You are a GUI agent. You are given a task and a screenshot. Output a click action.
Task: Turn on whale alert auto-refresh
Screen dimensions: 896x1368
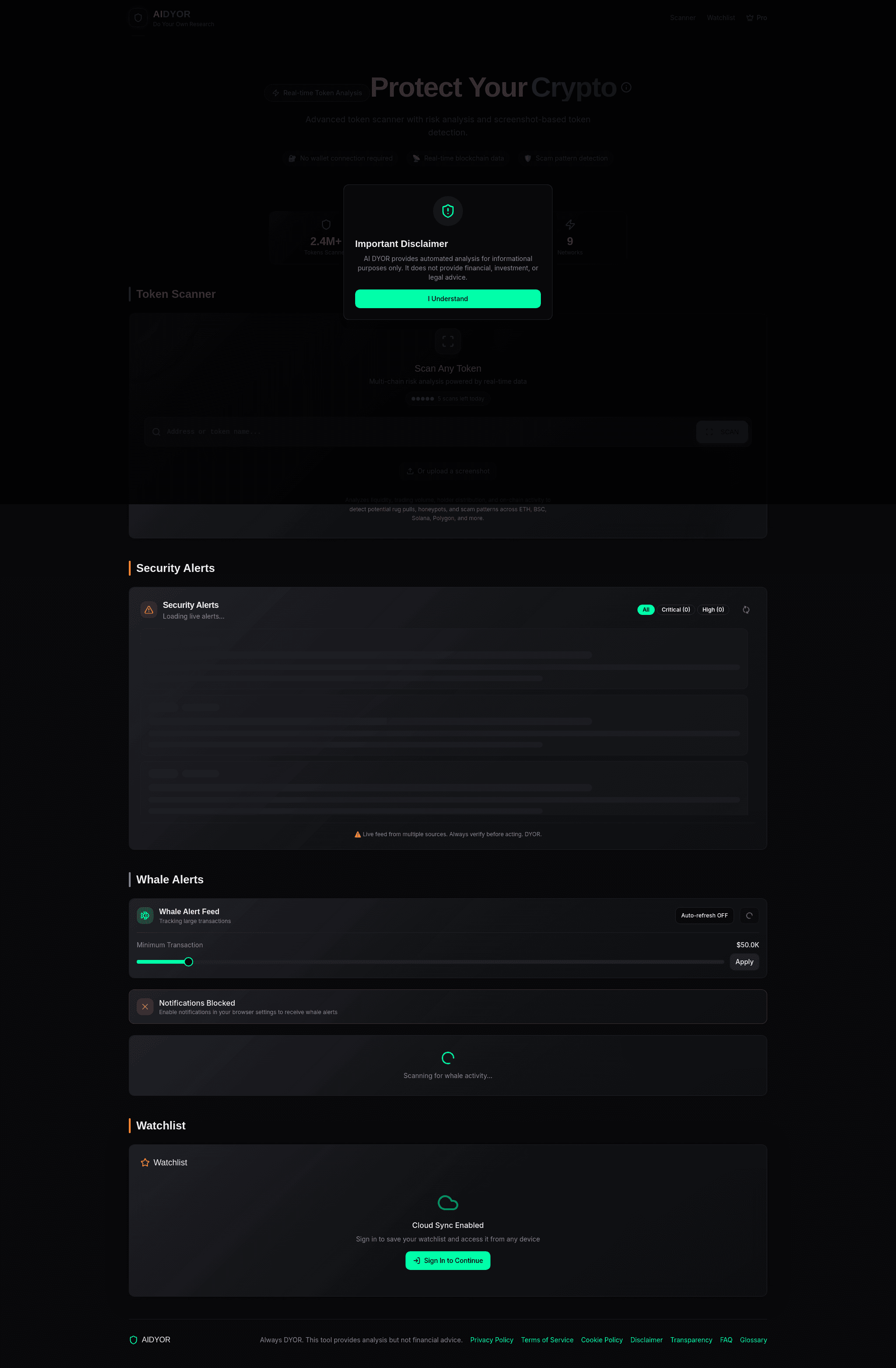tap(704, 915)
